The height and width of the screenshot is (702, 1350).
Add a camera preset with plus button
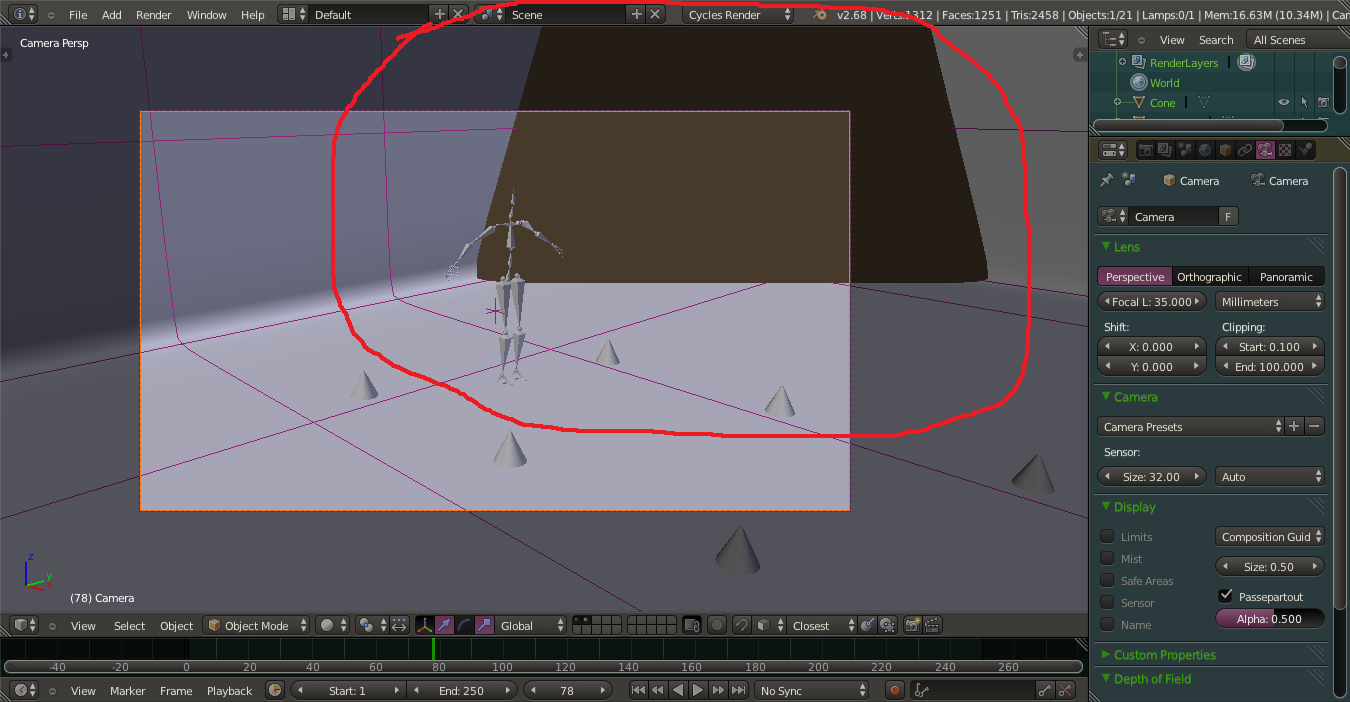(x=1294, y=426)
